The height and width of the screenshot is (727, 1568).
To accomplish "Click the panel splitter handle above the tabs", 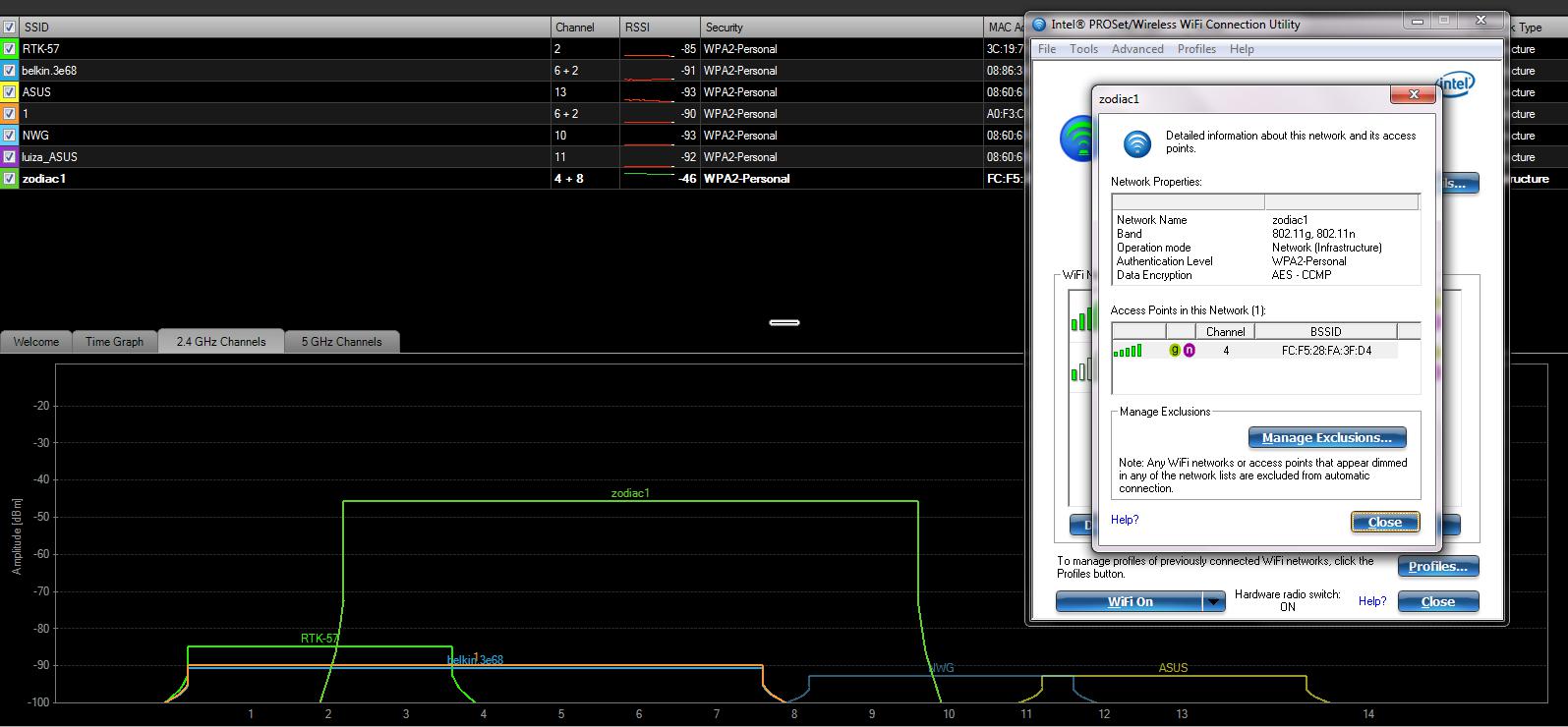I will click(x=784, y=322).
